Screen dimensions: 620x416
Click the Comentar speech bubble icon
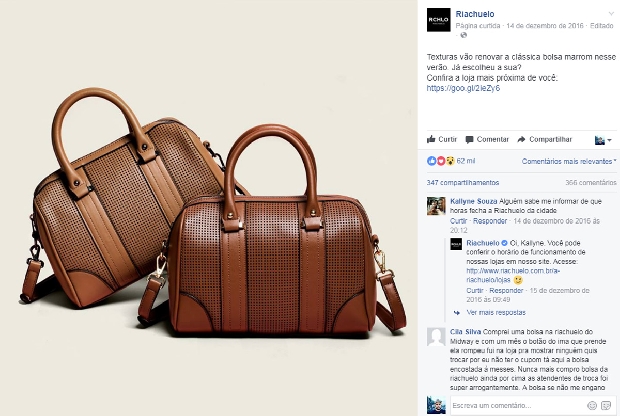[x=469, y=140]
